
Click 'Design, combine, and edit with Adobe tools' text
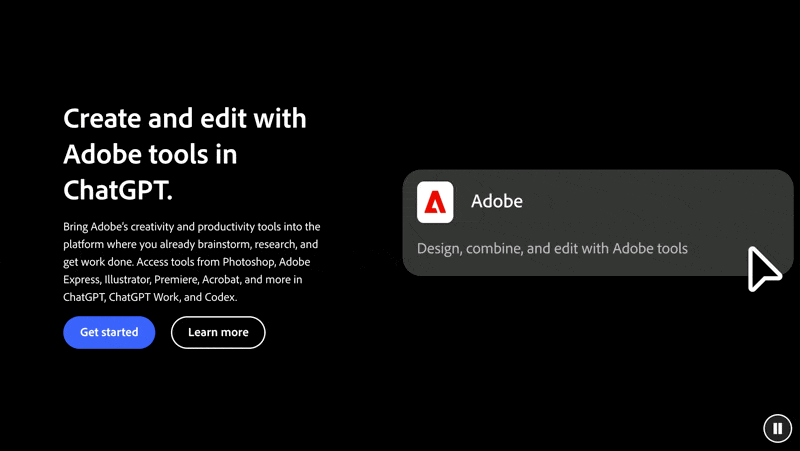click(552, 248)
